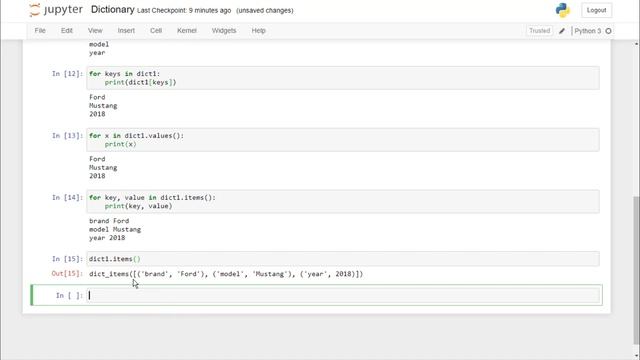The image size is (640, 360).
Task: Click the In [13] prompt label
Action: pyautogui.click(x=67, y=136)
